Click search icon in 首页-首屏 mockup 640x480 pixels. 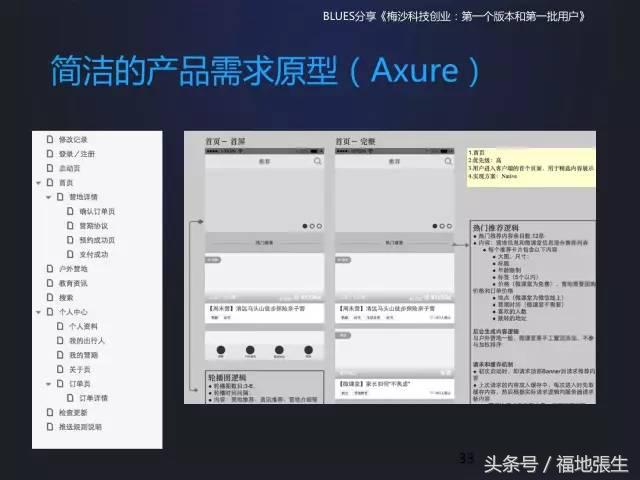(x=318, y=162)
